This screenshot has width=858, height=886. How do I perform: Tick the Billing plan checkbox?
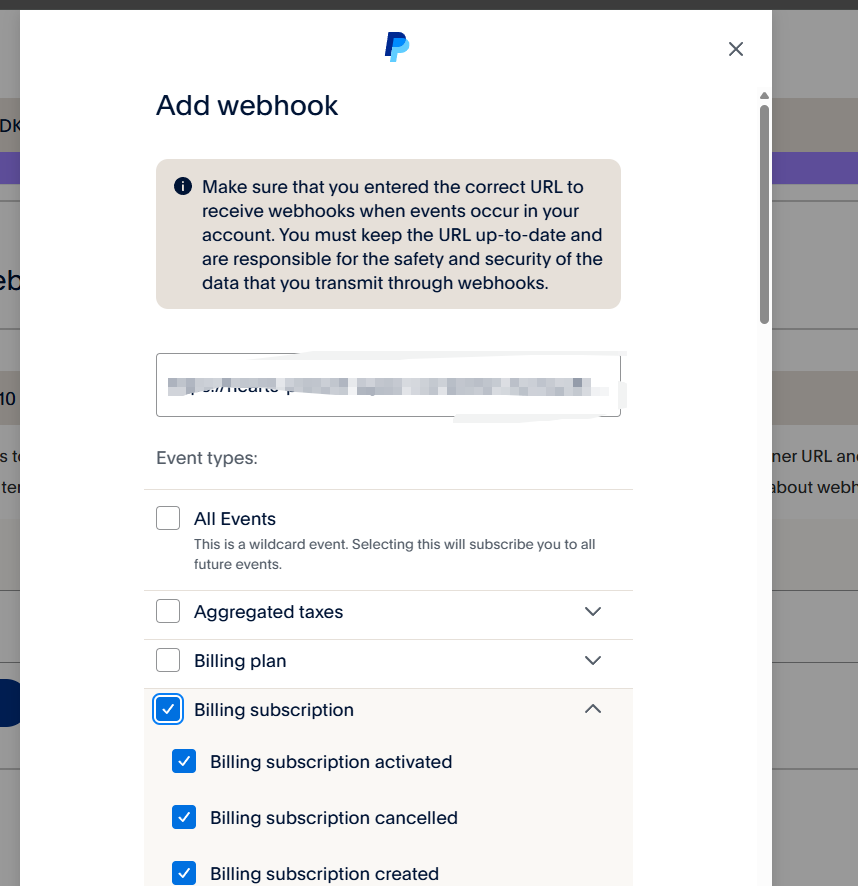click(168, 660)
